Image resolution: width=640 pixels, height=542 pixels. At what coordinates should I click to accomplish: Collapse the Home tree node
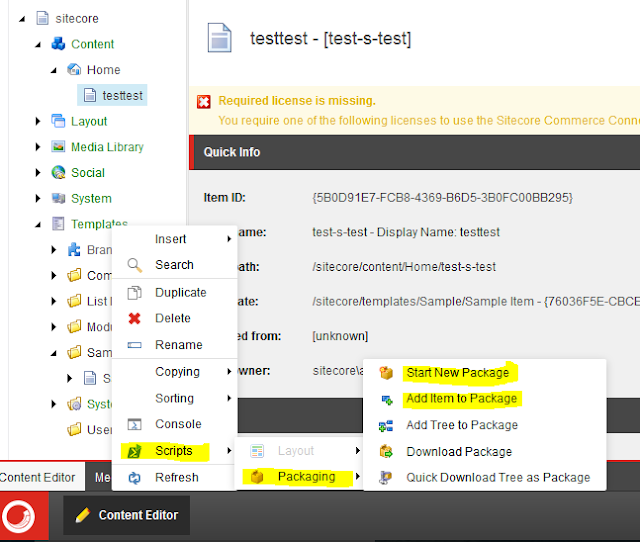click(x=54, y=70)
